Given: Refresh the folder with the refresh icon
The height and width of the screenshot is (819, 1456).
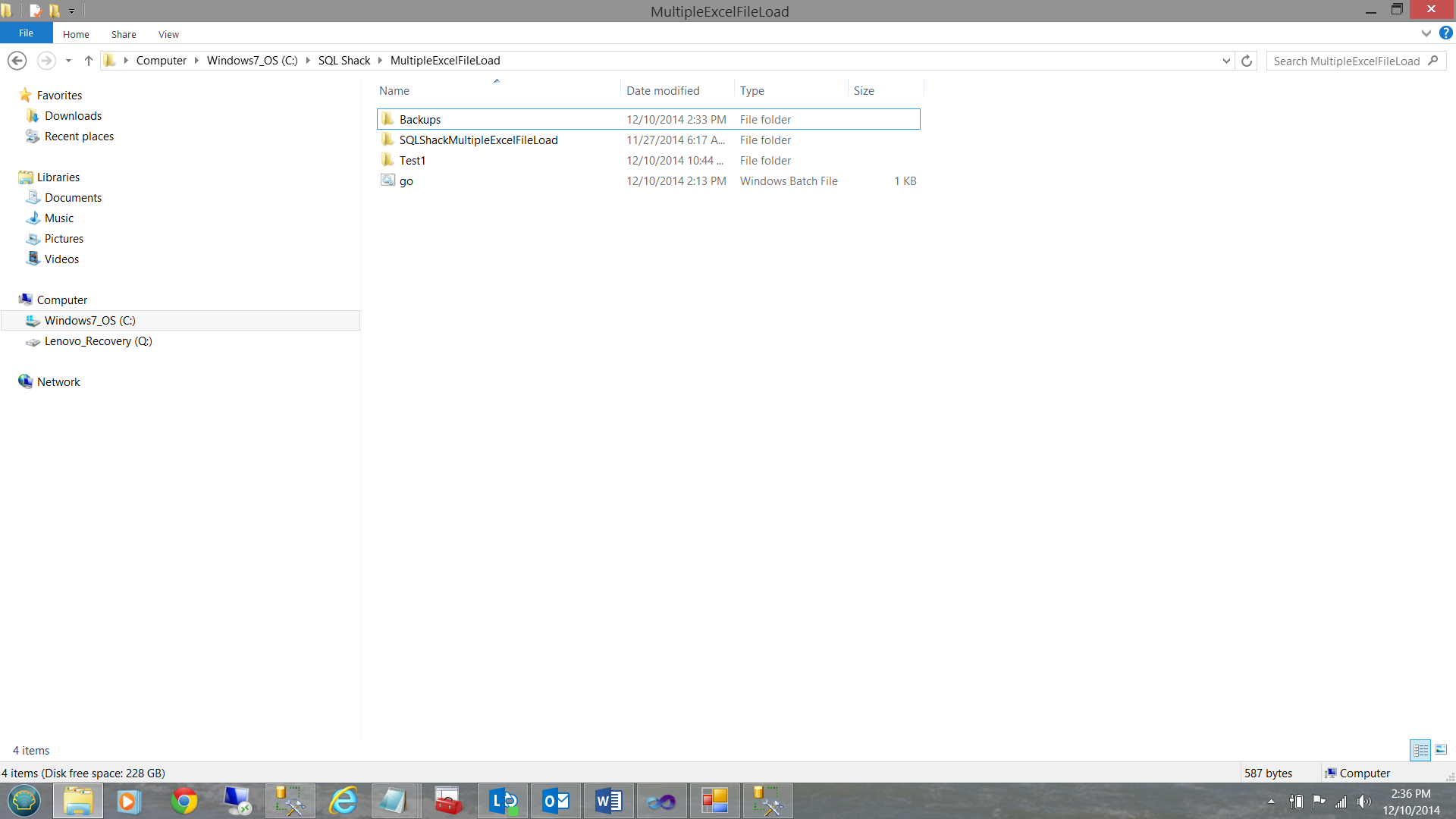Looking at the screenshot, I should 1246,61.
